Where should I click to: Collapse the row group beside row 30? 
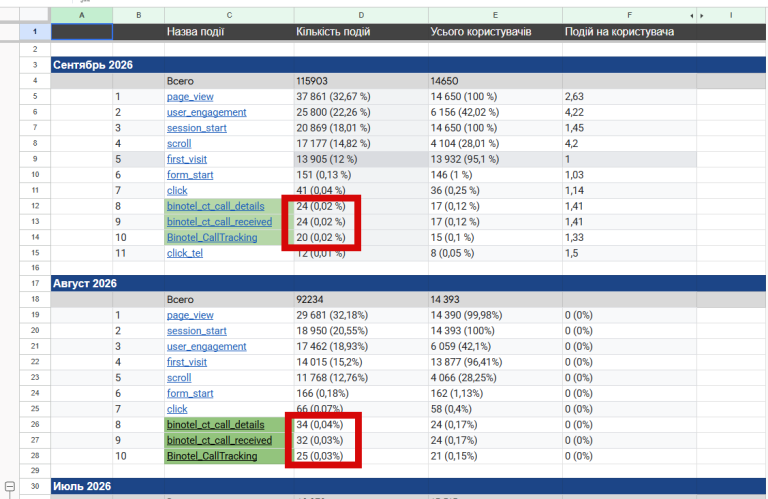(x=10, y=487)
